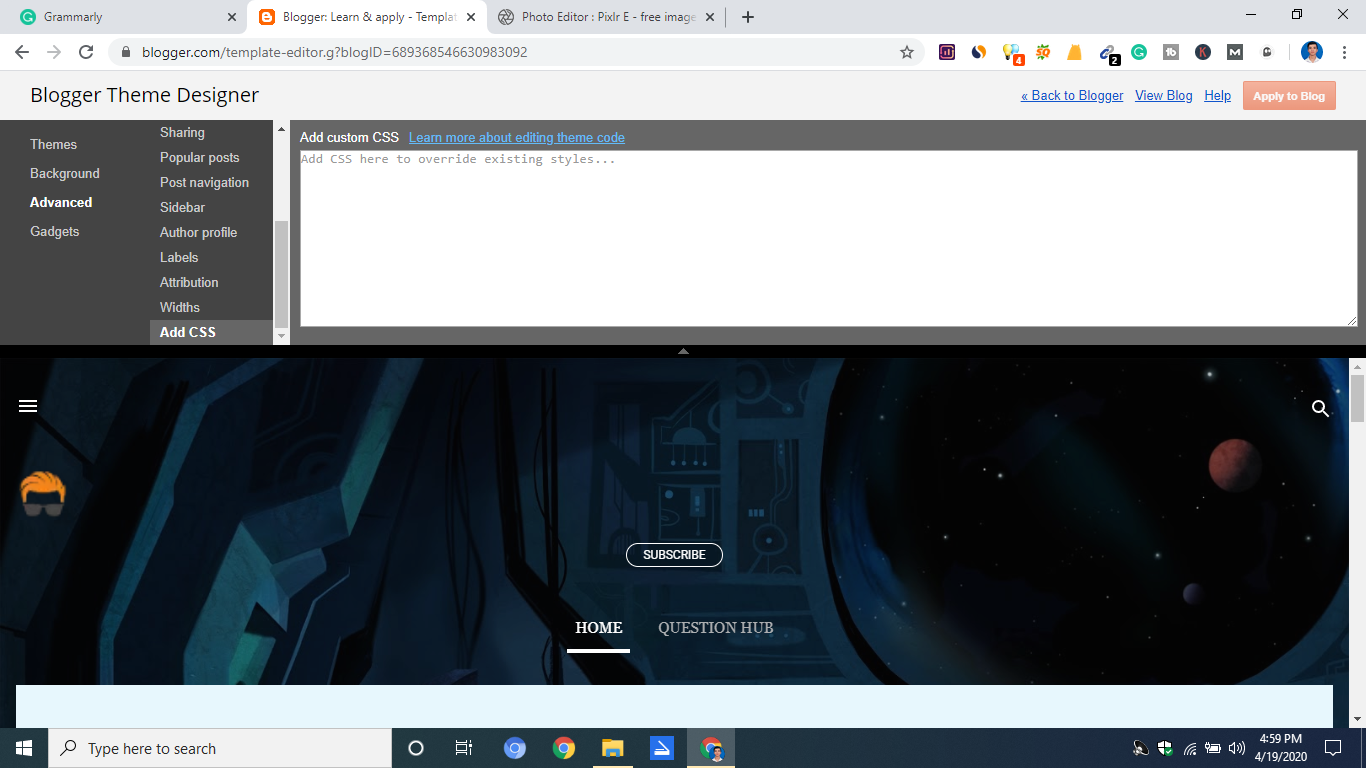Open the SimilarWeb extension icon

(x=979, y=52)
